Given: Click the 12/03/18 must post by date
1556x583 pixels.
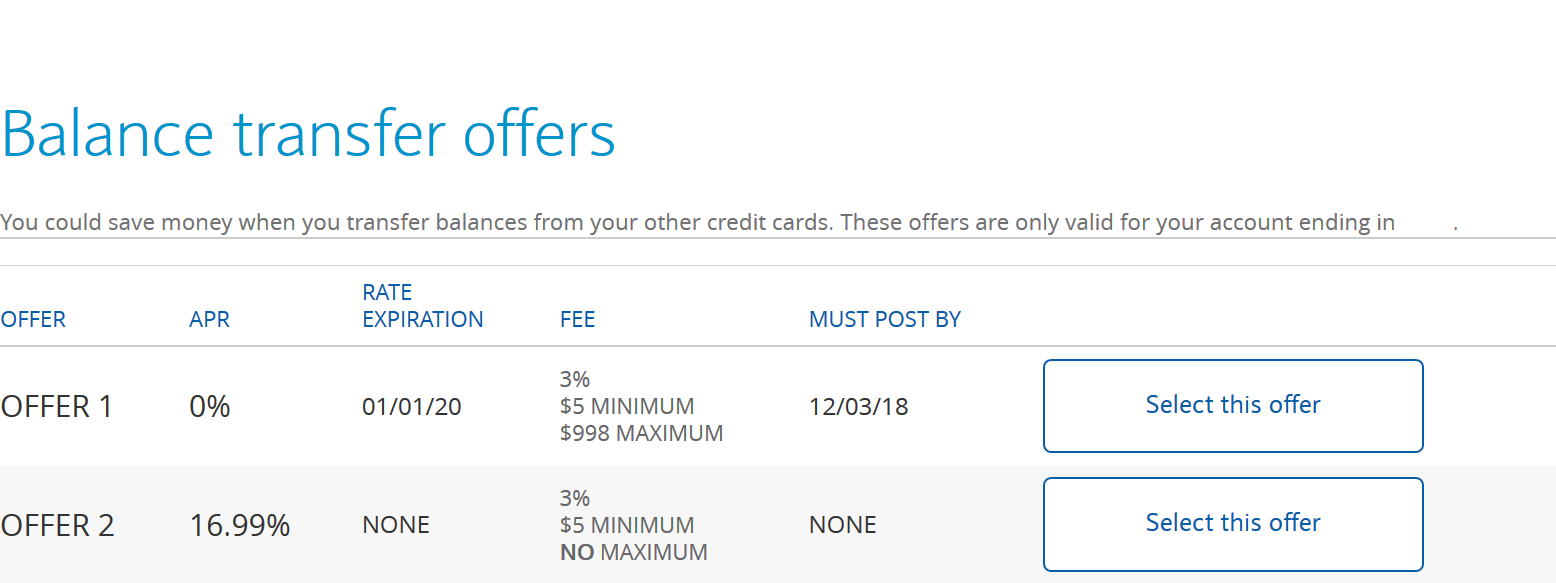Looking at the screenshot, I should coord(859,408).
